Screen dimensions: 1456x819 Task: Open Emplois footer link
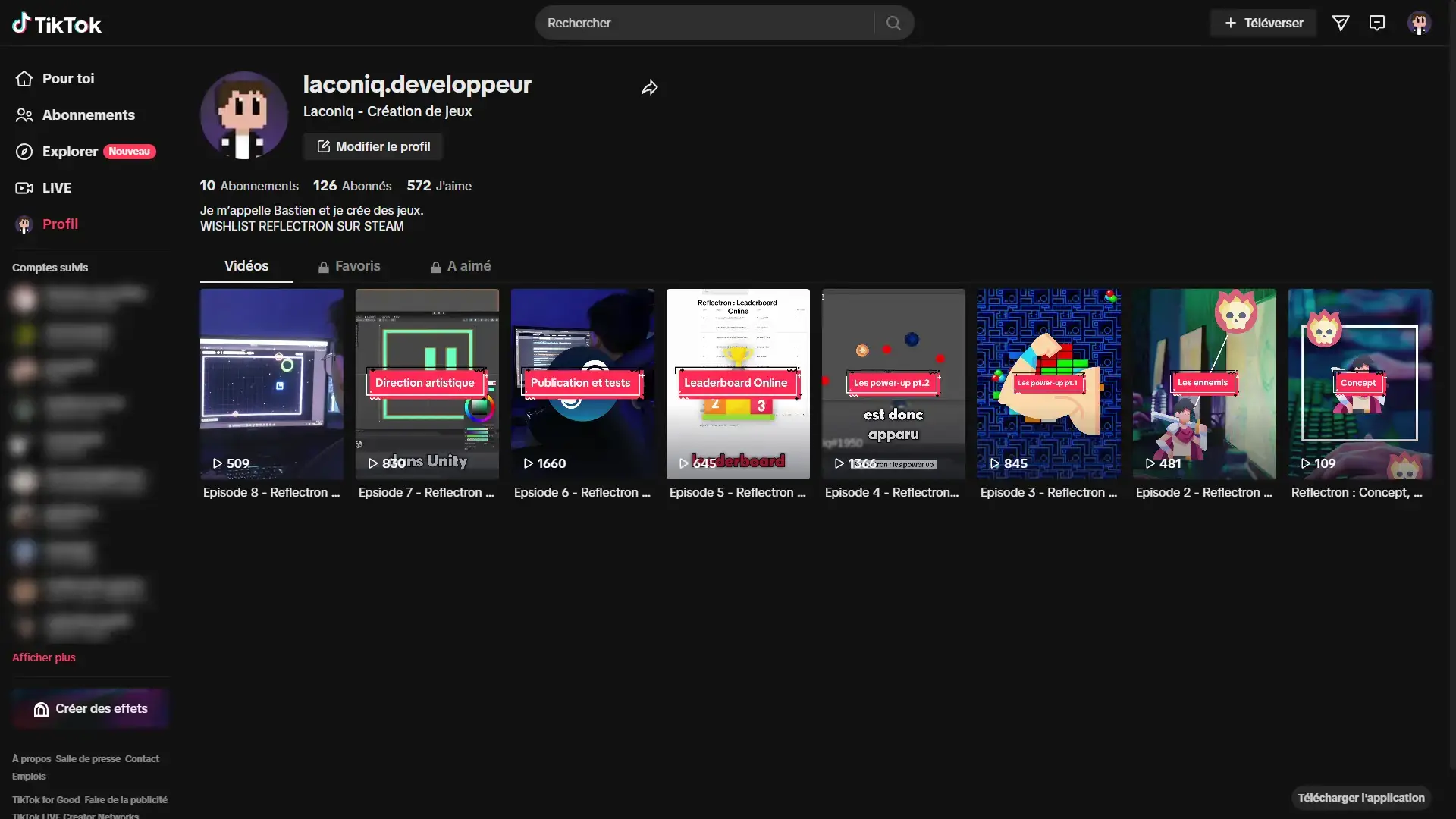click(x=29, y=777)
